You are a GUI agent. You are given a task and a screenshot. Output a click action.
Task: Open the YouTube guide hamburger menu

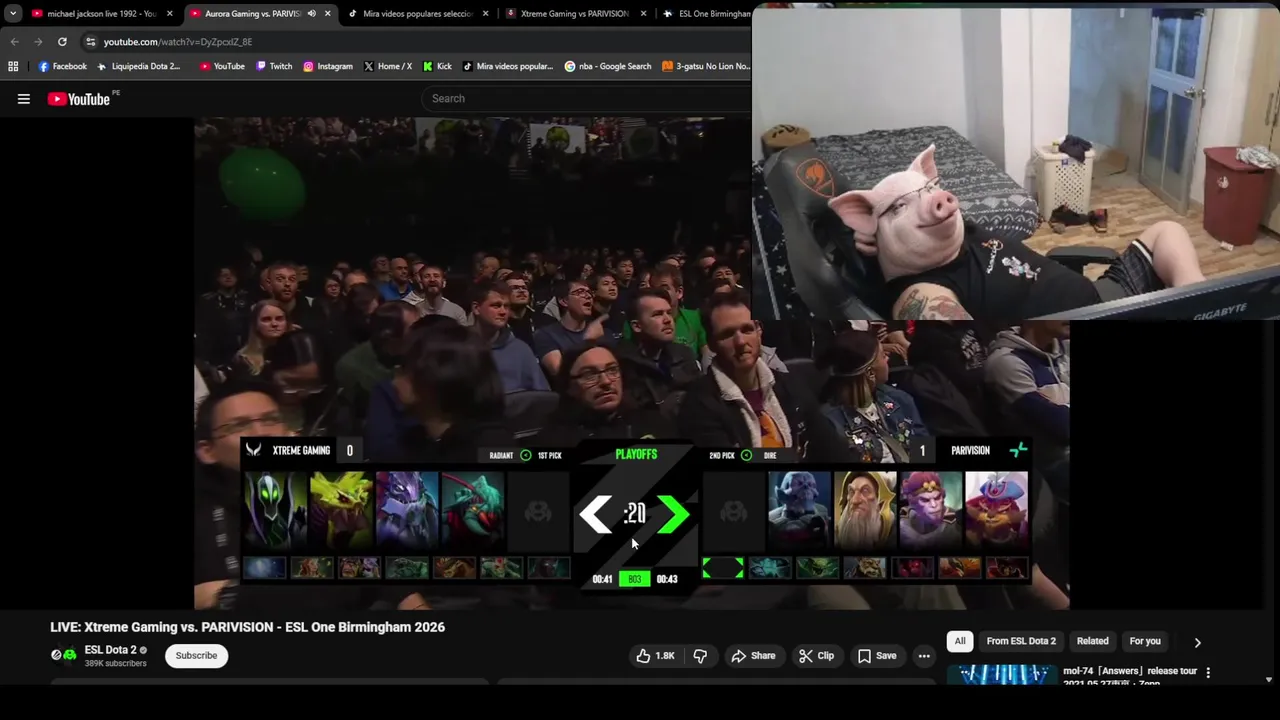click(x=24, y=99)
